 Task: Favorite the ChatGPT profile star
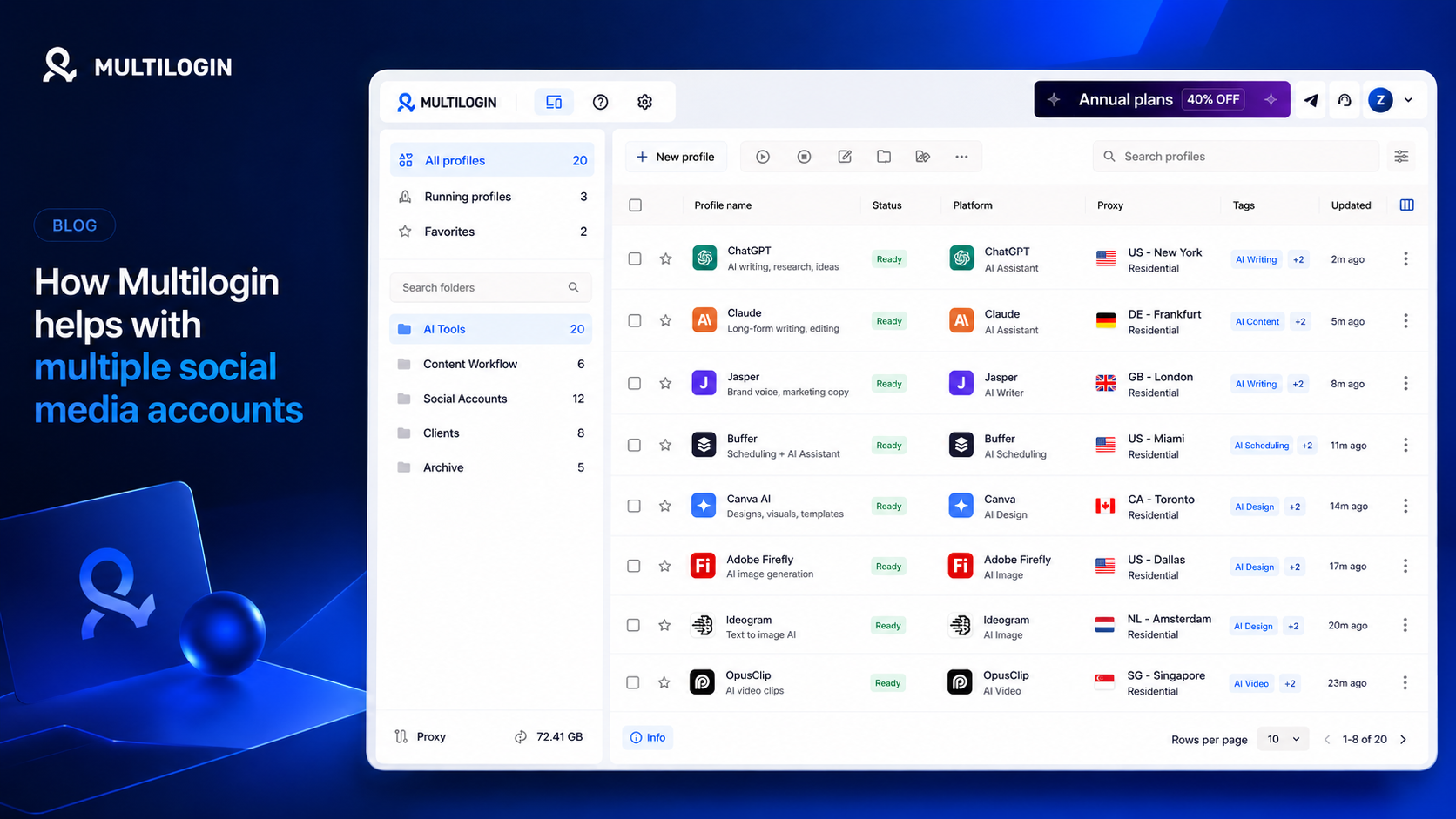[665, 258]
